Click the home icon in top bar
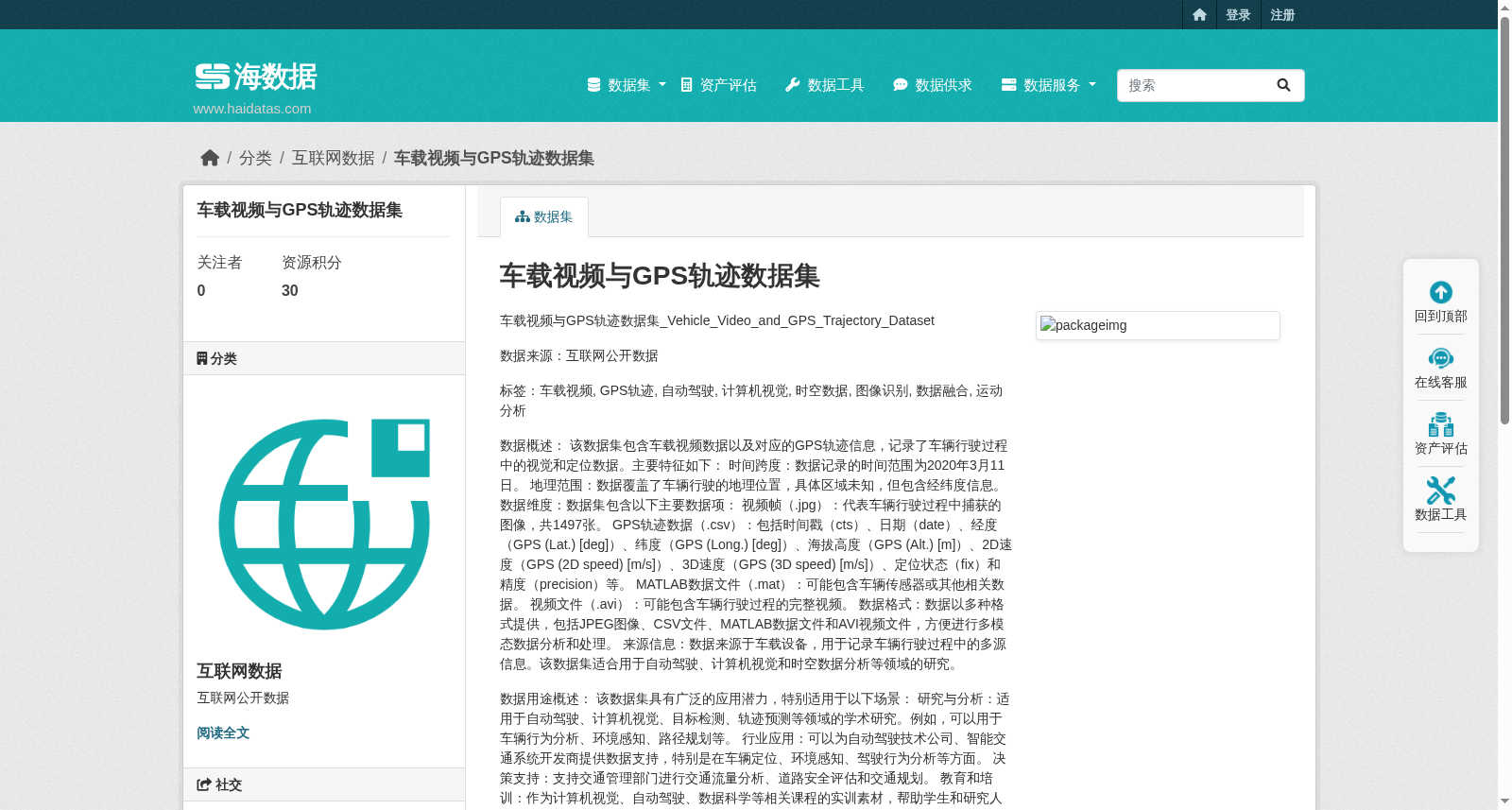 pyautogui.click(x=1199, y=14)
